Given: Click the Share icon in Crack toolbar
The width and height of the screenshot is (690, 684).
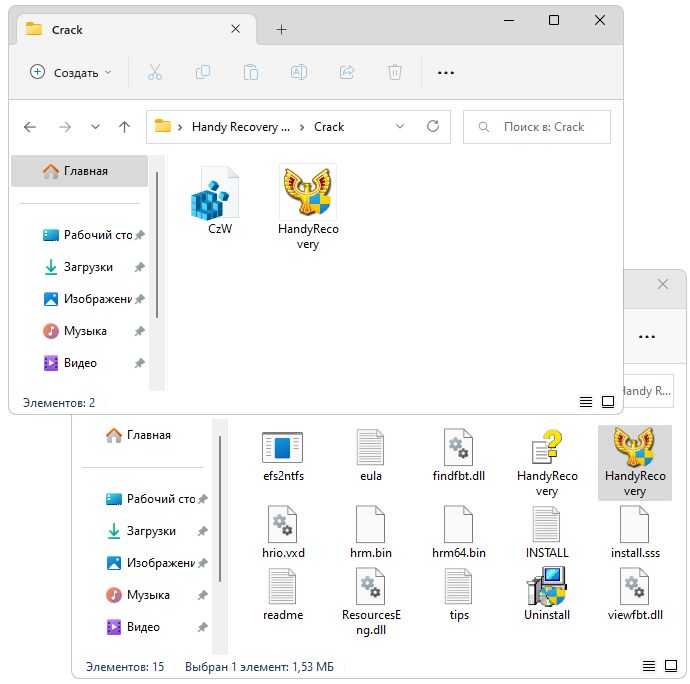Looking at the screenshot, I should (347, 72).
